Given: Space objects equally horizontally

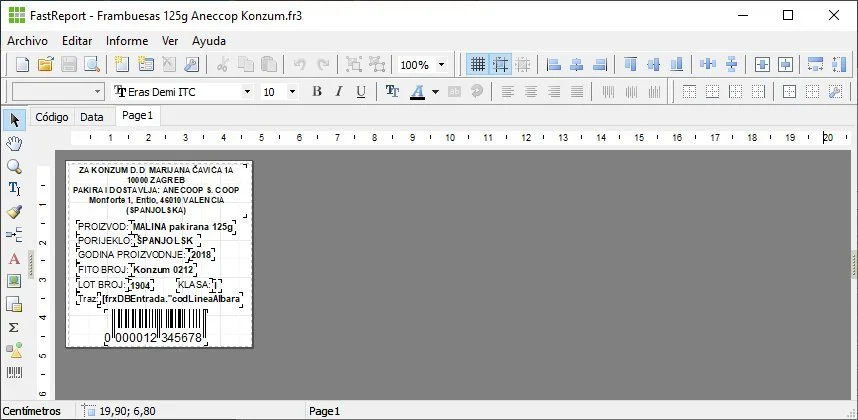Looking at the screenshot, I should (708, 65).
